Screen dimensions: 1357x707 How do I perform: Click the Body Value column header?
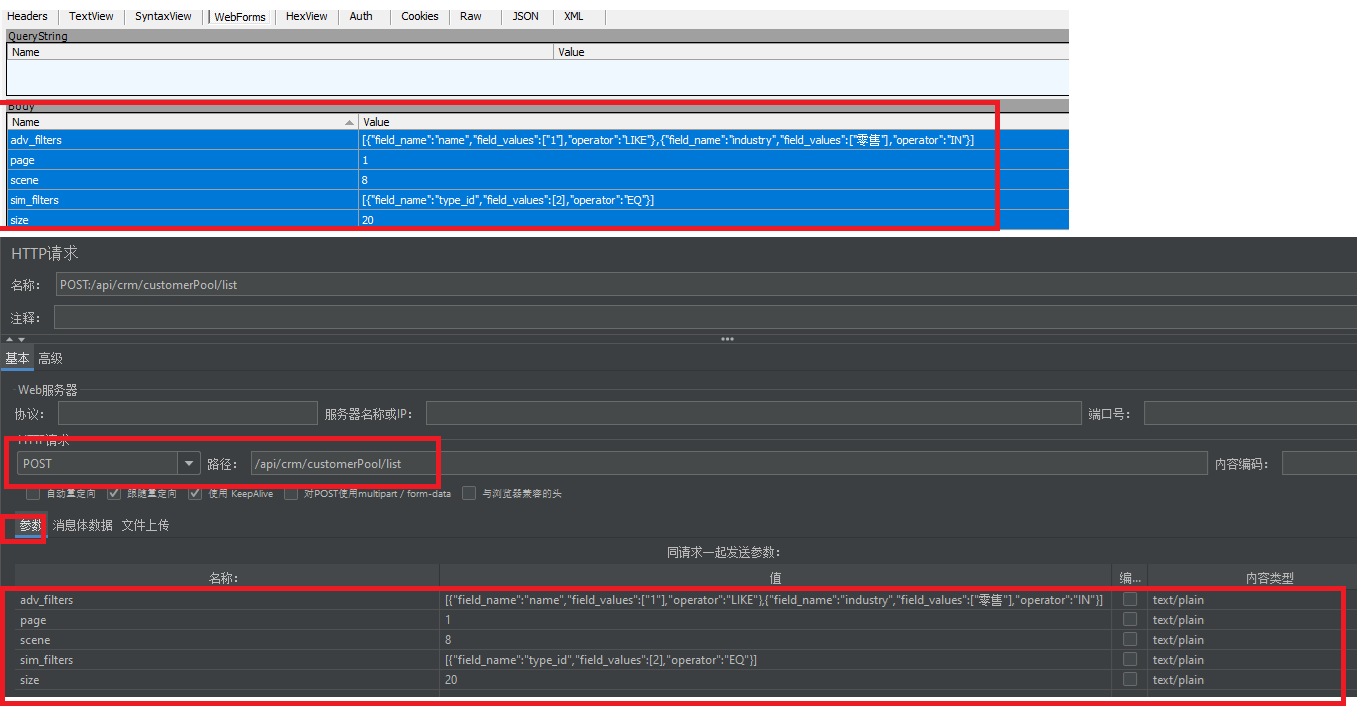click(714, 122)
